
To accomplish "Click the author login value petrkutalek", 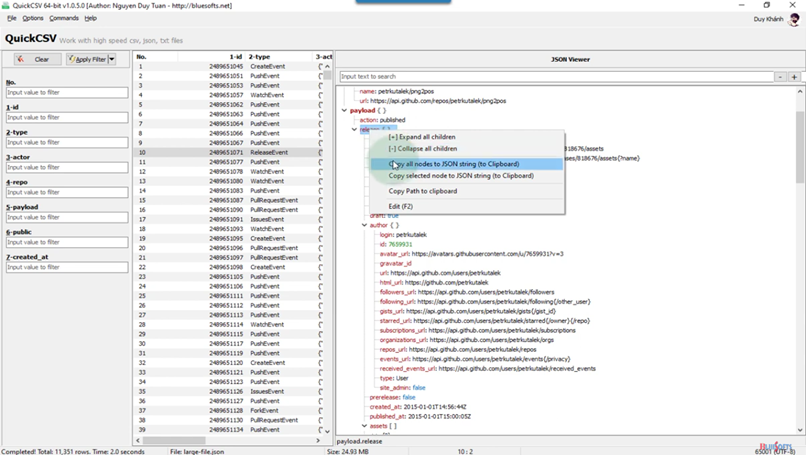I will coord(411,235).
